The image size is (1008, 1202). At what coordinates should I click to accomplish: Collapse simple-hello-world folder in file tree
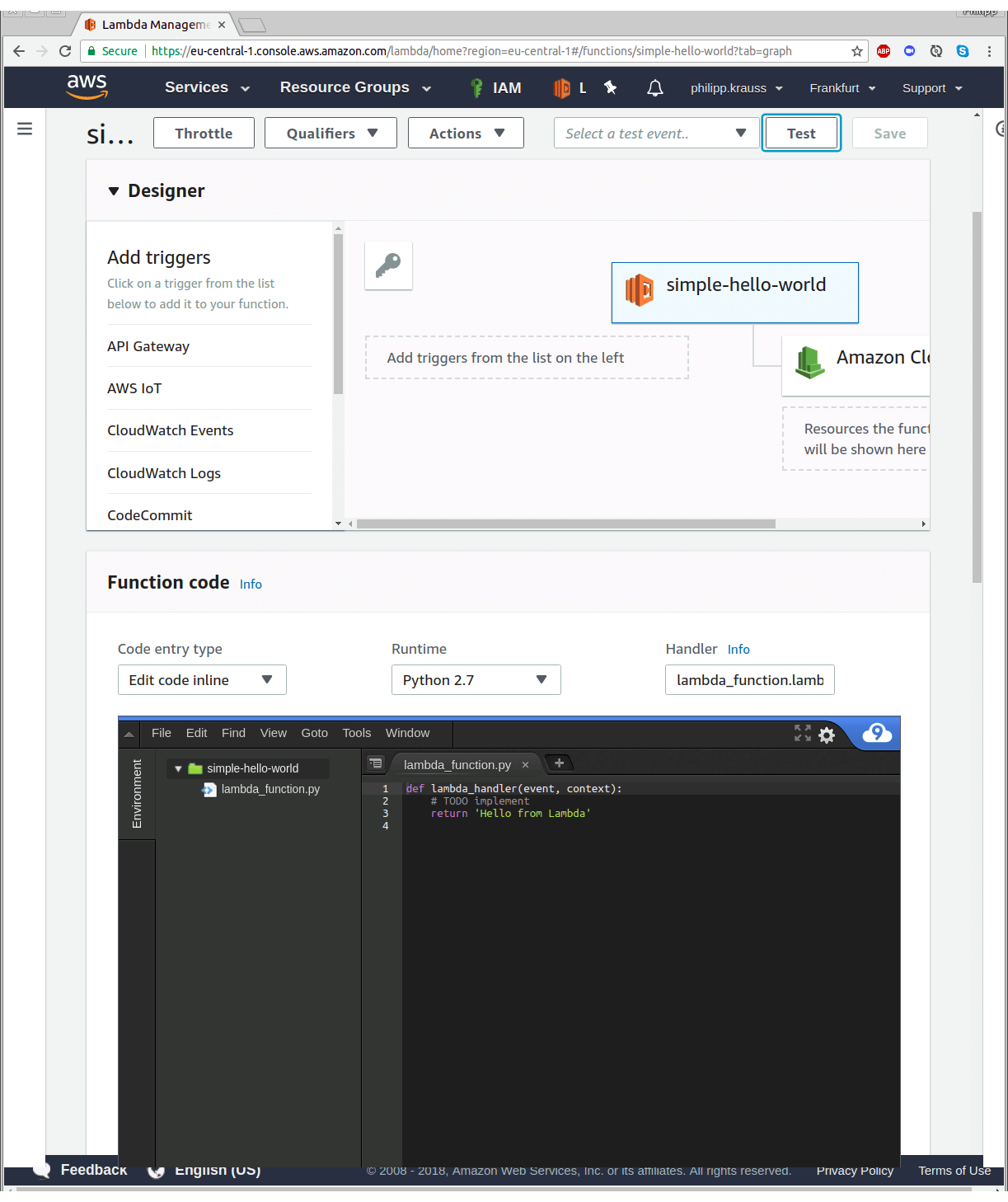tap(178, 768)
